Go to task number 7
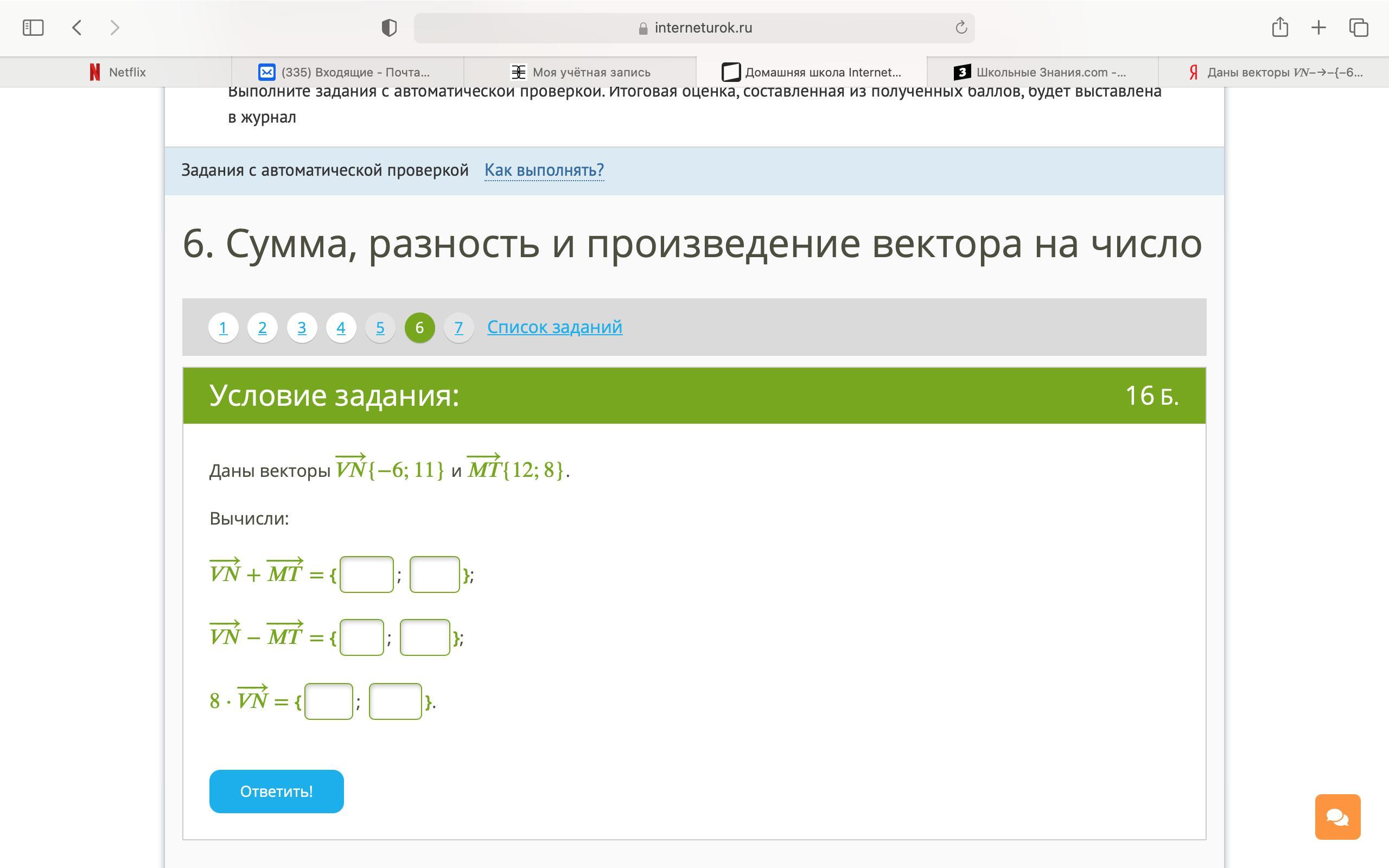This screenshot has height=868, width=1389. tap(458, 328)
